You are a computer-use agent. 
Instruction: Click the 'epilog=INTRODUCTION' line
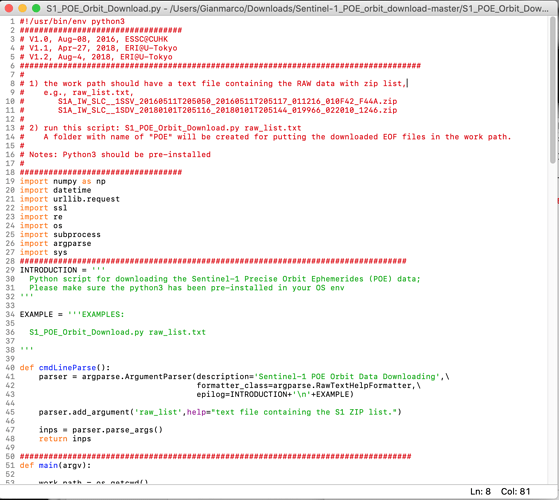tap(275, 394)
